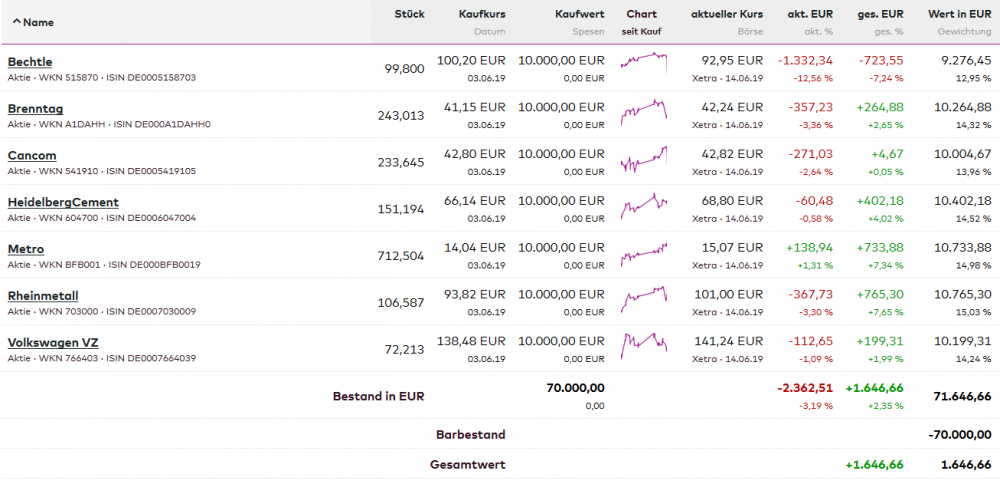Click the Volkswagen VZ mini chart
Viewport: 1000px width, 484px height.
point(643,344)
